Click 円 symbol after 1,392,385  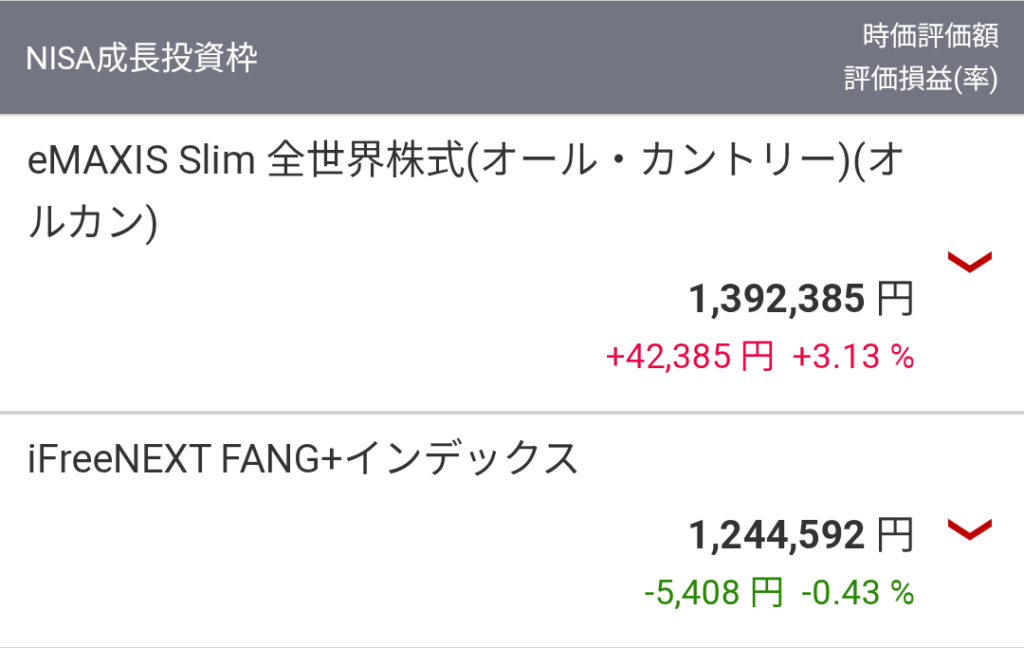895,299
